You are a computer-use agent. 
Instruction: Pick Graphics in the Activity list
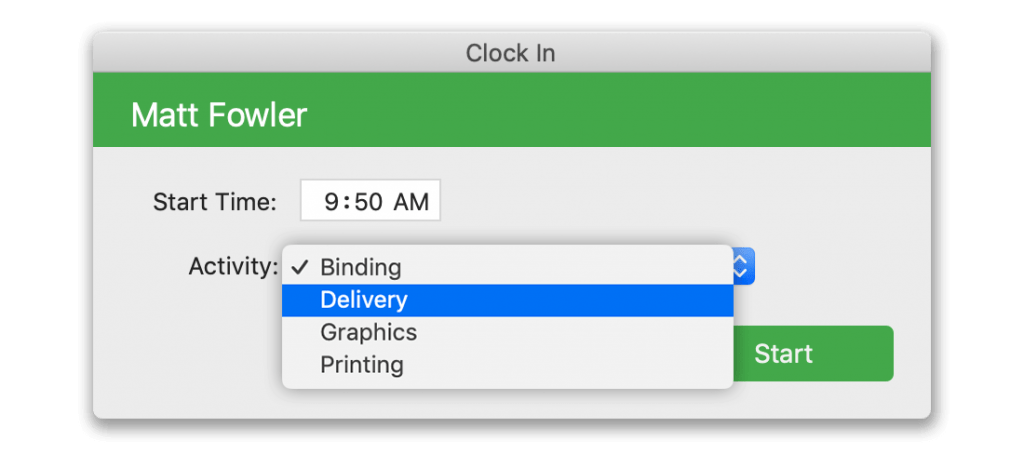pyautogui.click(x=507, y=332)
